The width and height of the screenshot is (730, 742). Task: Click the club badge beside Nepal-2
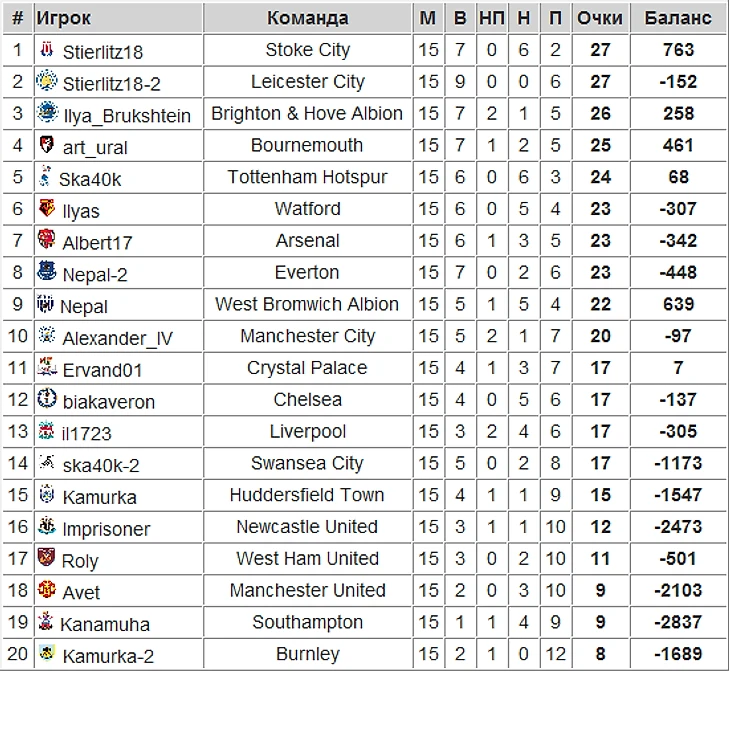click(x=47, y=272)
